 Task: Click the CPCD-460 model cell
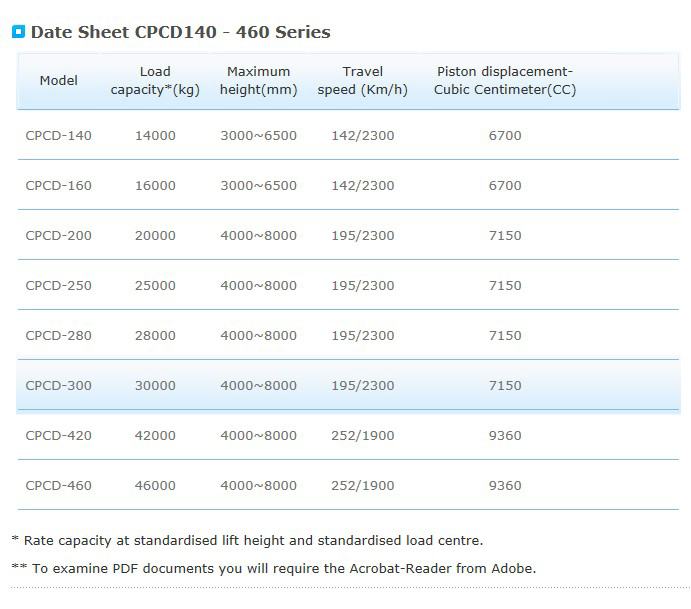[x=59, y=486]
